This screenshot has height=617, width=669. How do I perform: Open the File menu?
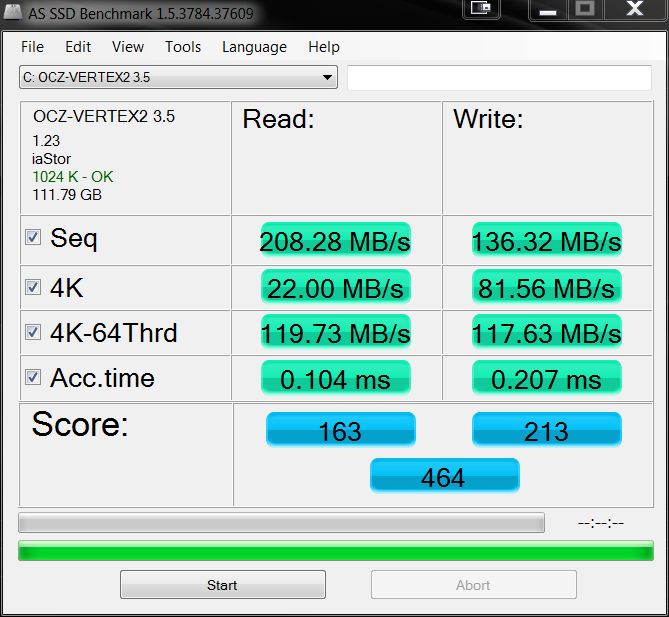pyautogui.click(x=32, y=47)
